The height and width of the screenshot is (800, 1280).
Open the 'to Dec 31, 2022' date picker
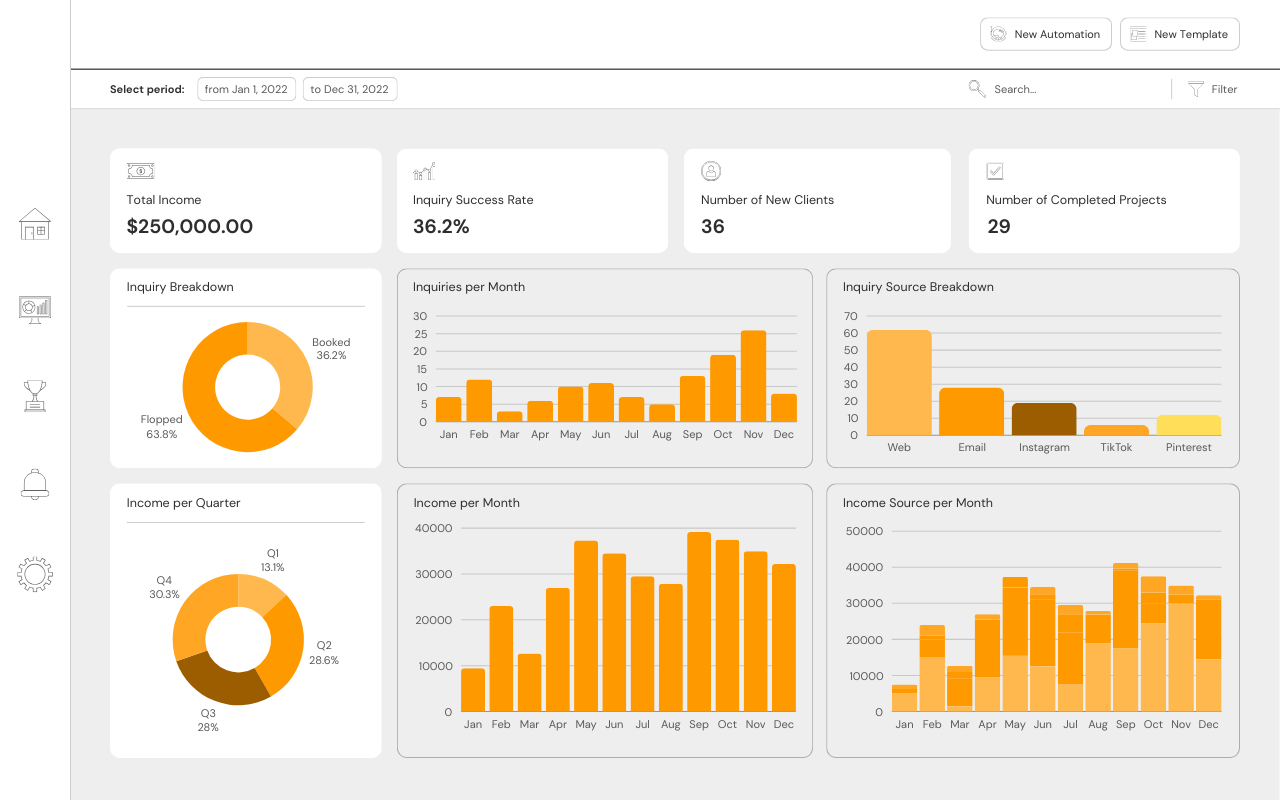(x=349, y=89)
